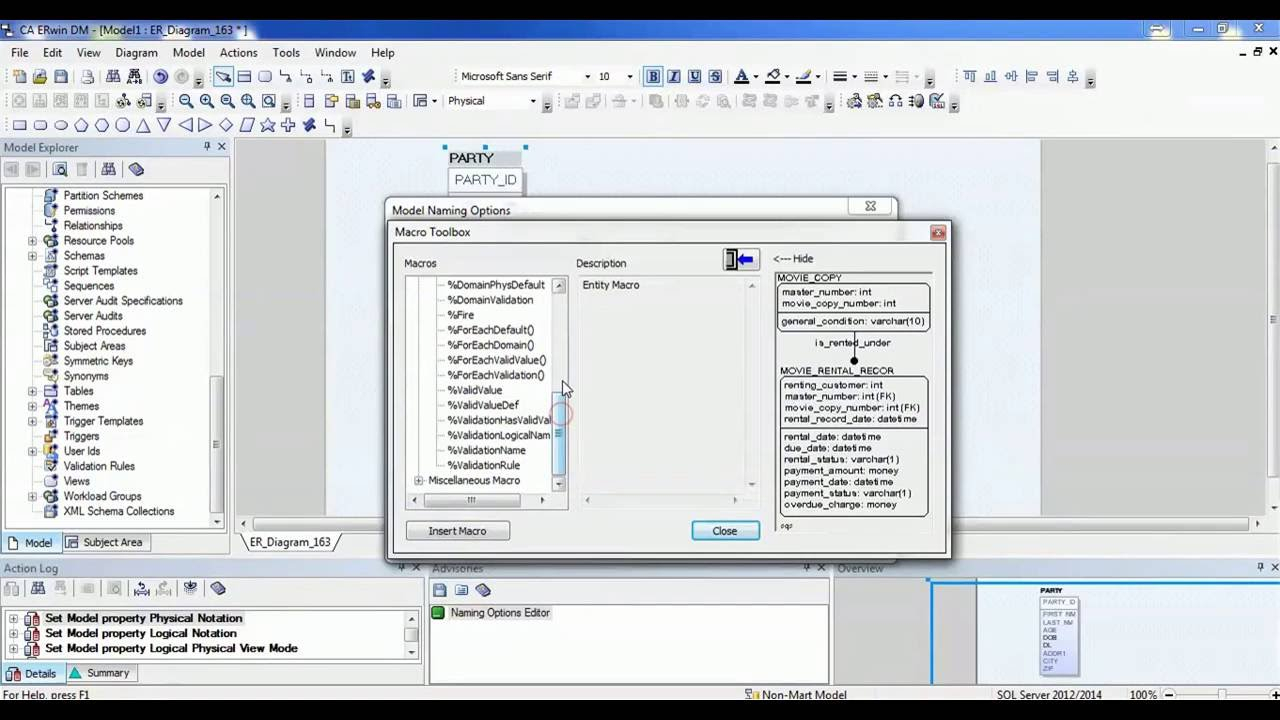This screenshot has width=1280, height=720.
Task: Open the Find binoculars icon
Action: tap(113, 76)
